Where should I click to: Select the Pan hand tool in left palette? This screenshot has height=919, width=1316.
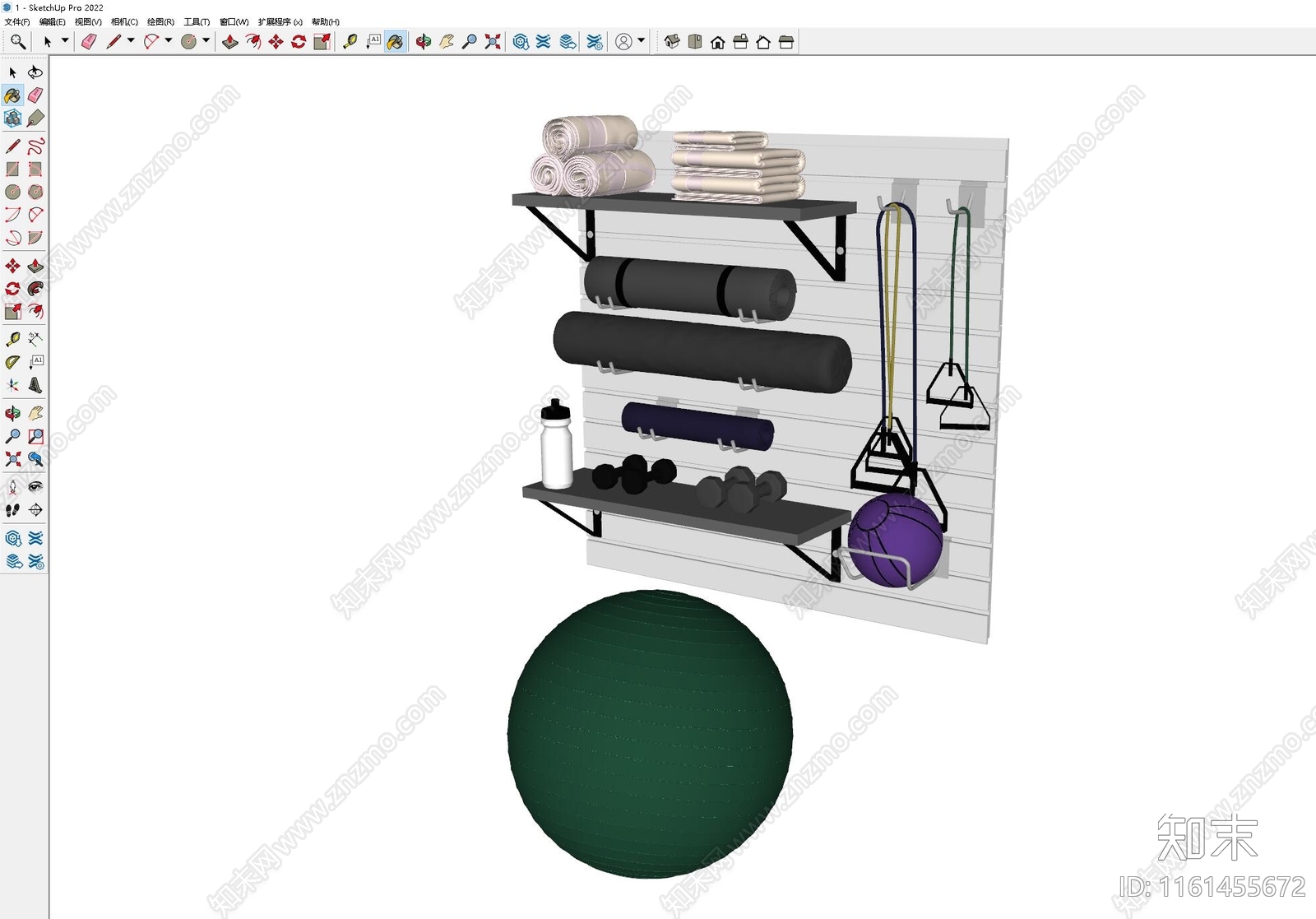35,413
